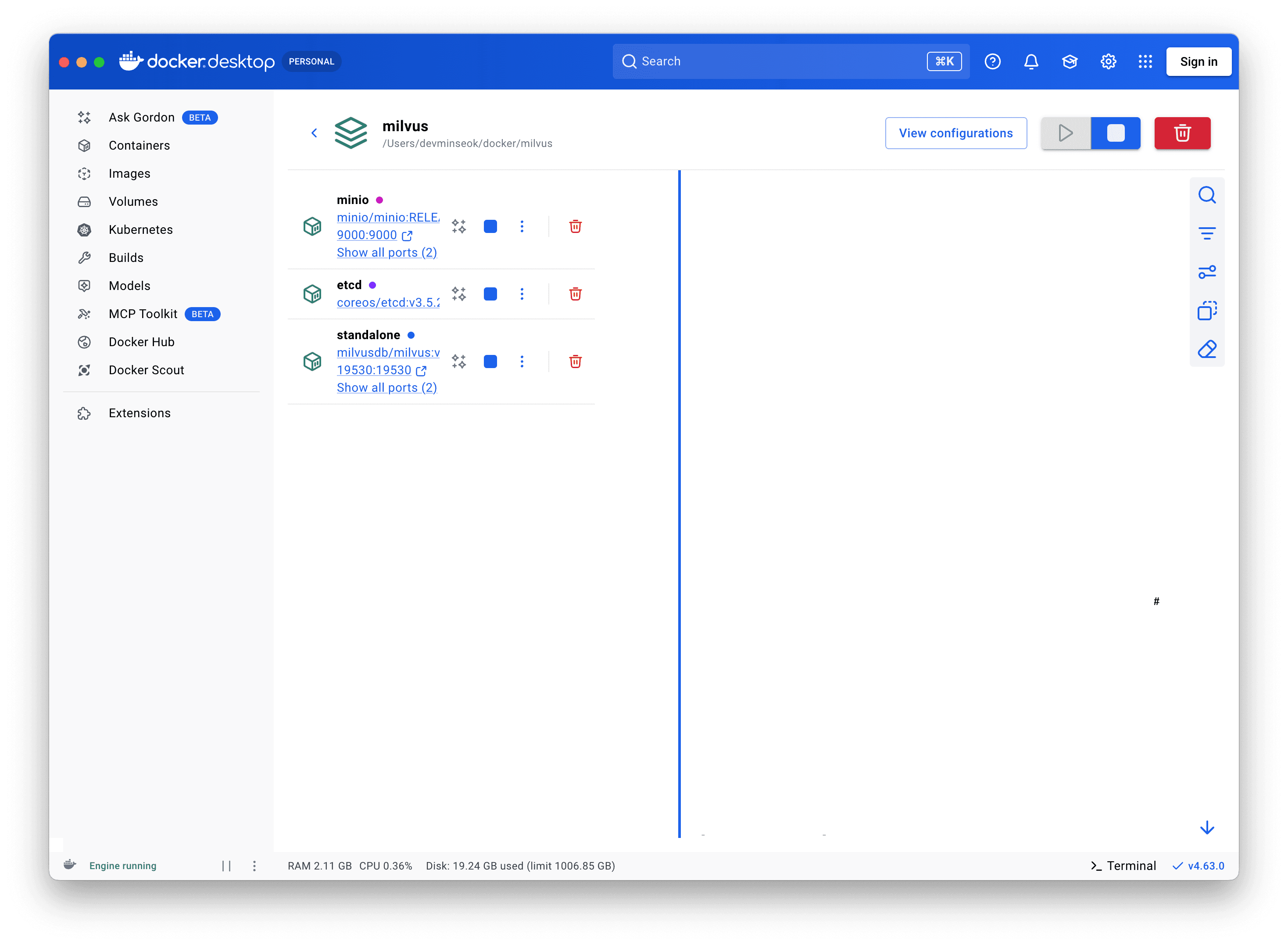Expand Show all ports under minio
1288x945 pixels.
pyautogui.click(x=386, y=253)
